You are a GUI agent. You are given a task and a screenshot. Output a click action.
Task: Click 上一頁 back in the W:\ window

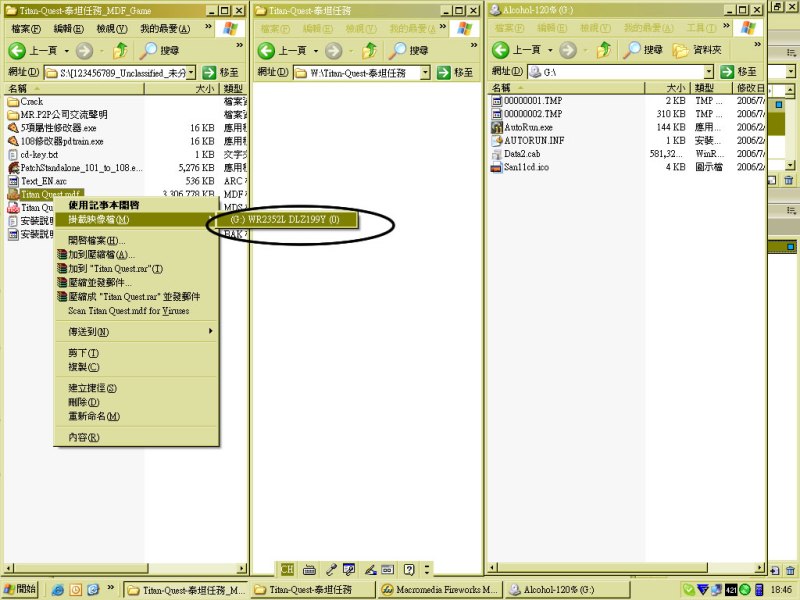point(282,51)
